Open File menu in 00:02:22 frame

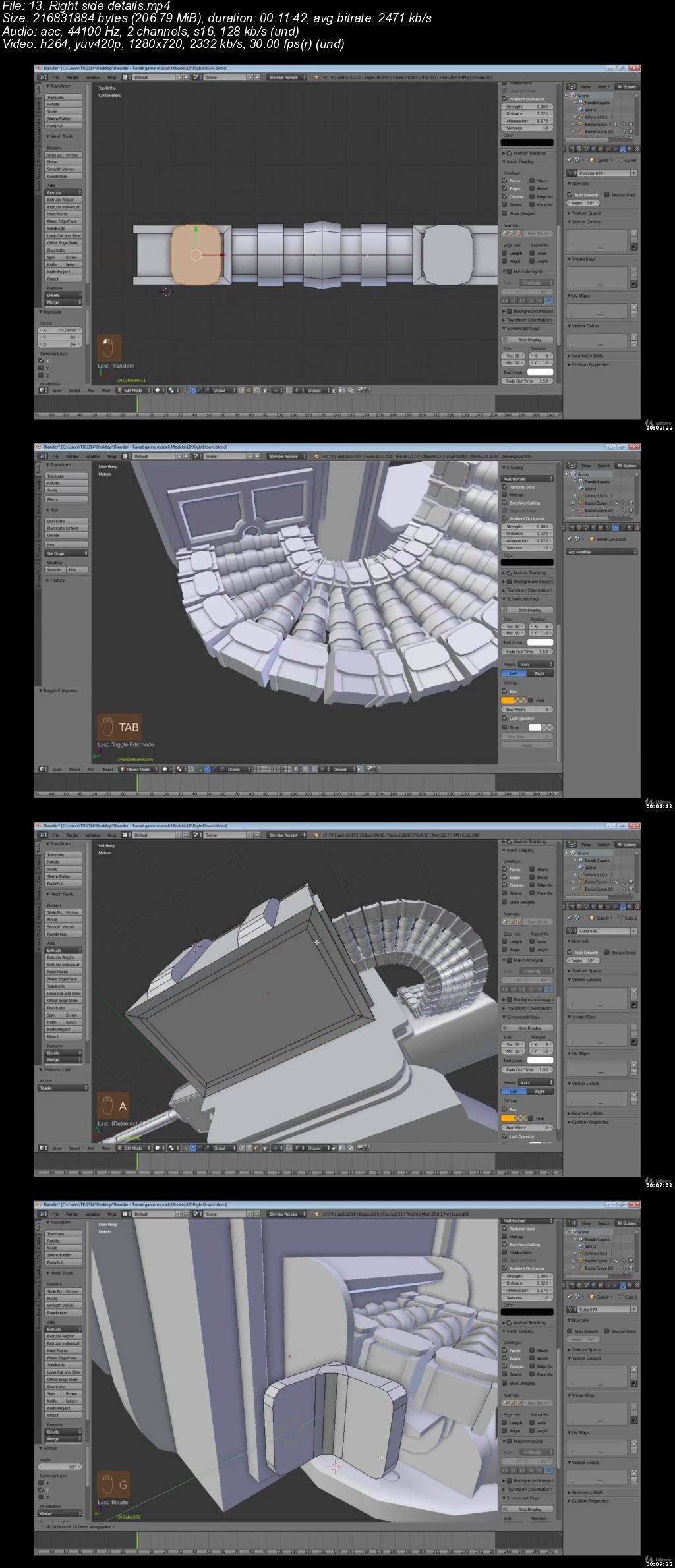tap(55, 77)
